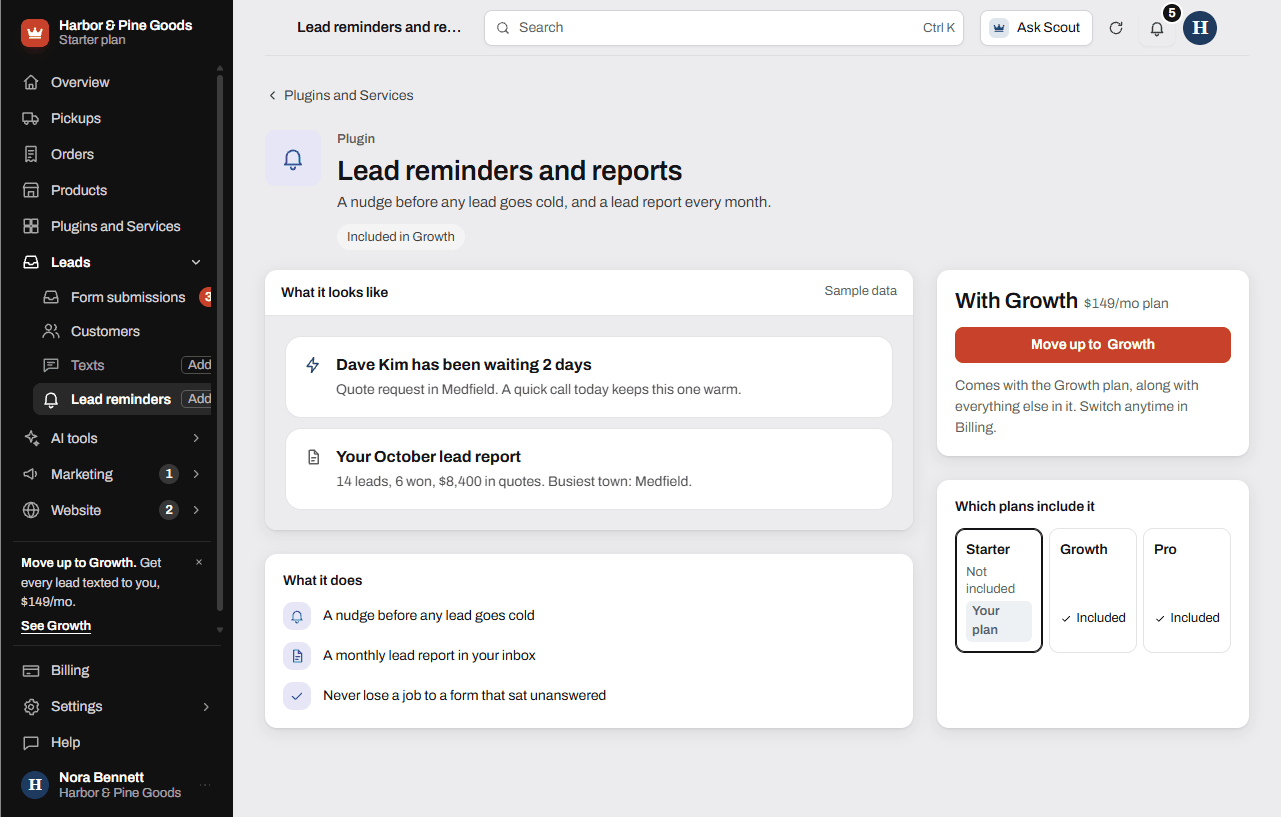Click the Sample data label
The image size is (1281, 817).
coord(861,291)
